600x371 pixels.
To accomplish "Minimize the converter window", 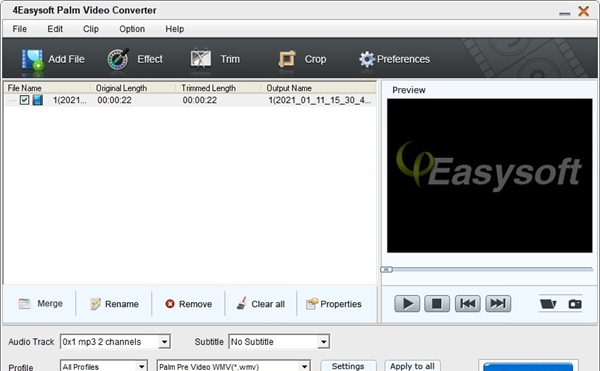I will point(564,14).
